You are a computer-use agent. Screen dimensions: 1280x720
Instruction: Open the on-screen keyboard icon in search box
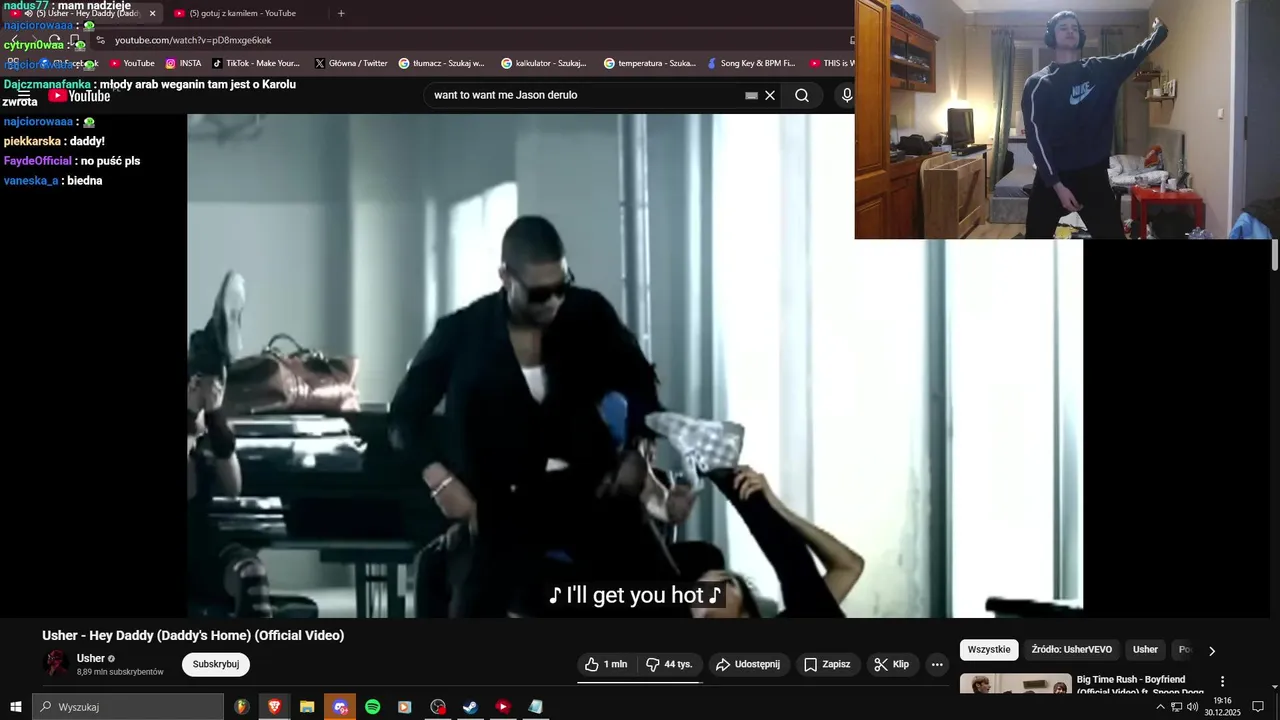coord(751,95)
